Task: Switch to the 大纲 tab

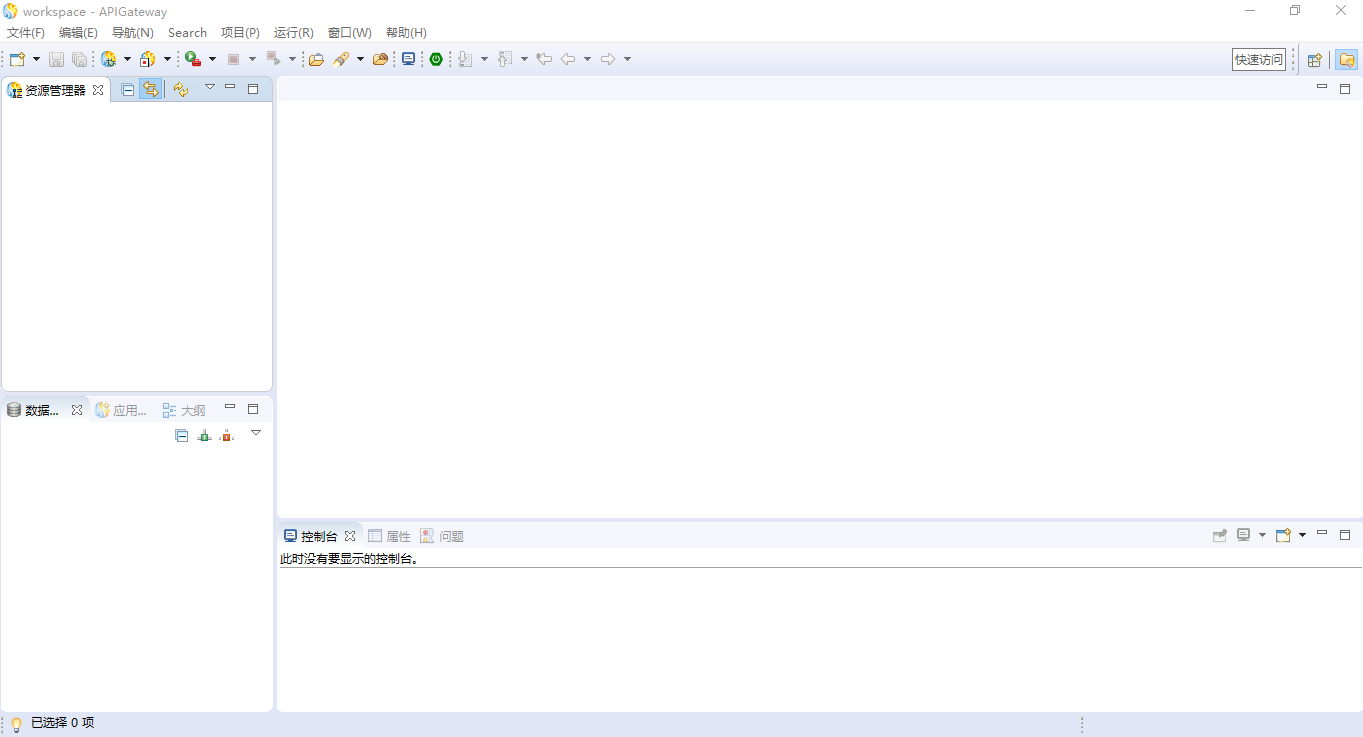Action: coord(185,410)
